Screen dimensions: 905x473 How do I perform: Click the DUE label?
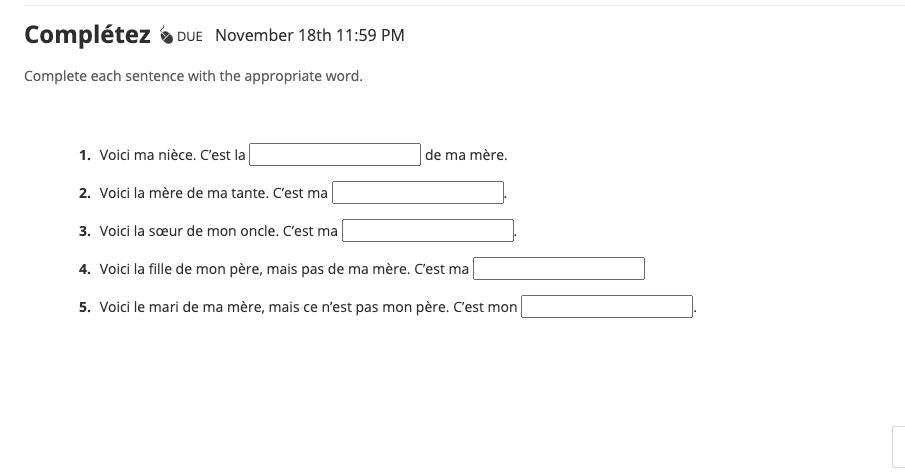pyautogui.click(x=190, y=36)
